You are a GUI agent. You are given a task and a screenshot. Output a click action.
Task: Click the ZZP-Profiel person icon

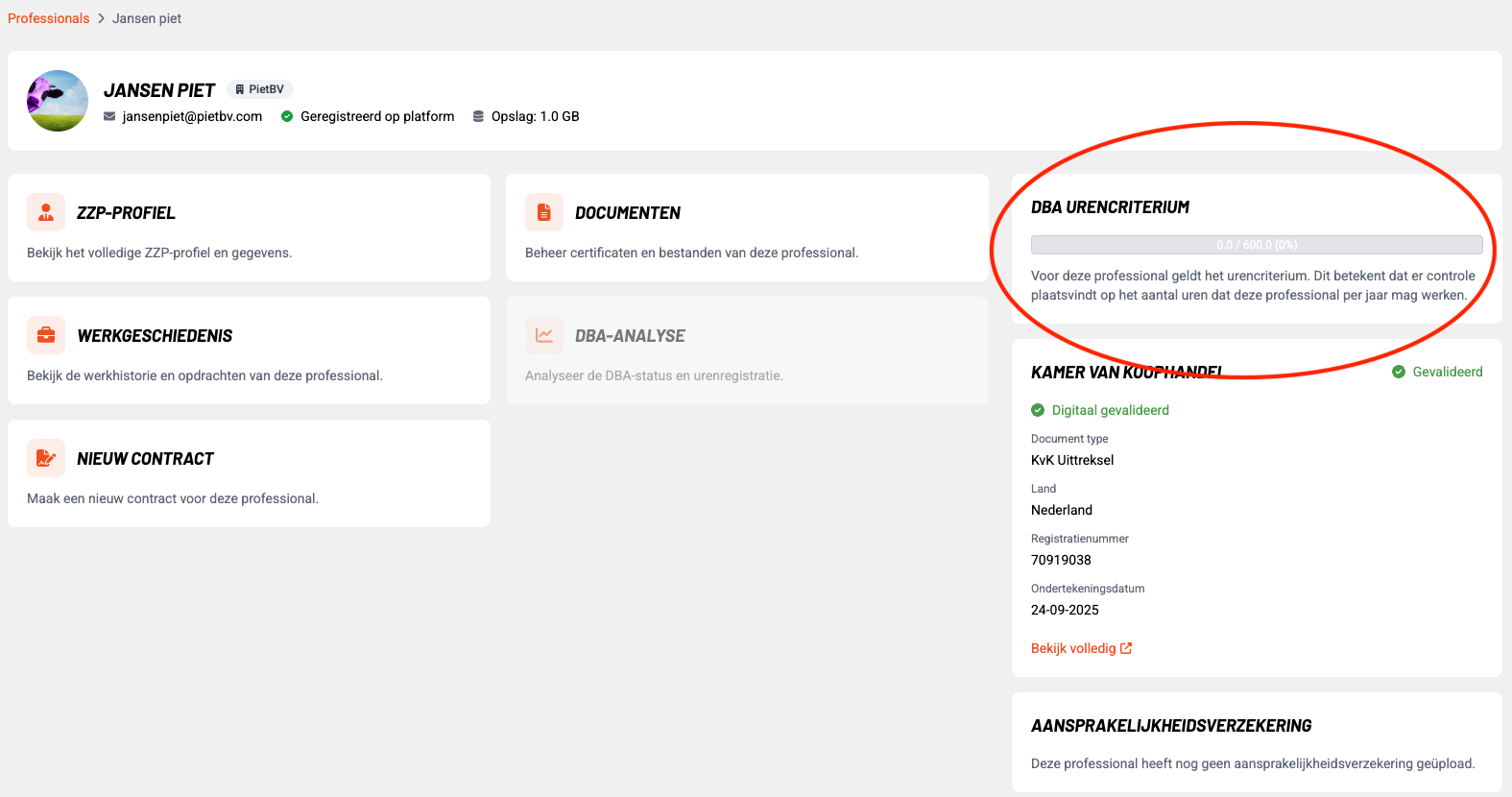tap(46, 212)
